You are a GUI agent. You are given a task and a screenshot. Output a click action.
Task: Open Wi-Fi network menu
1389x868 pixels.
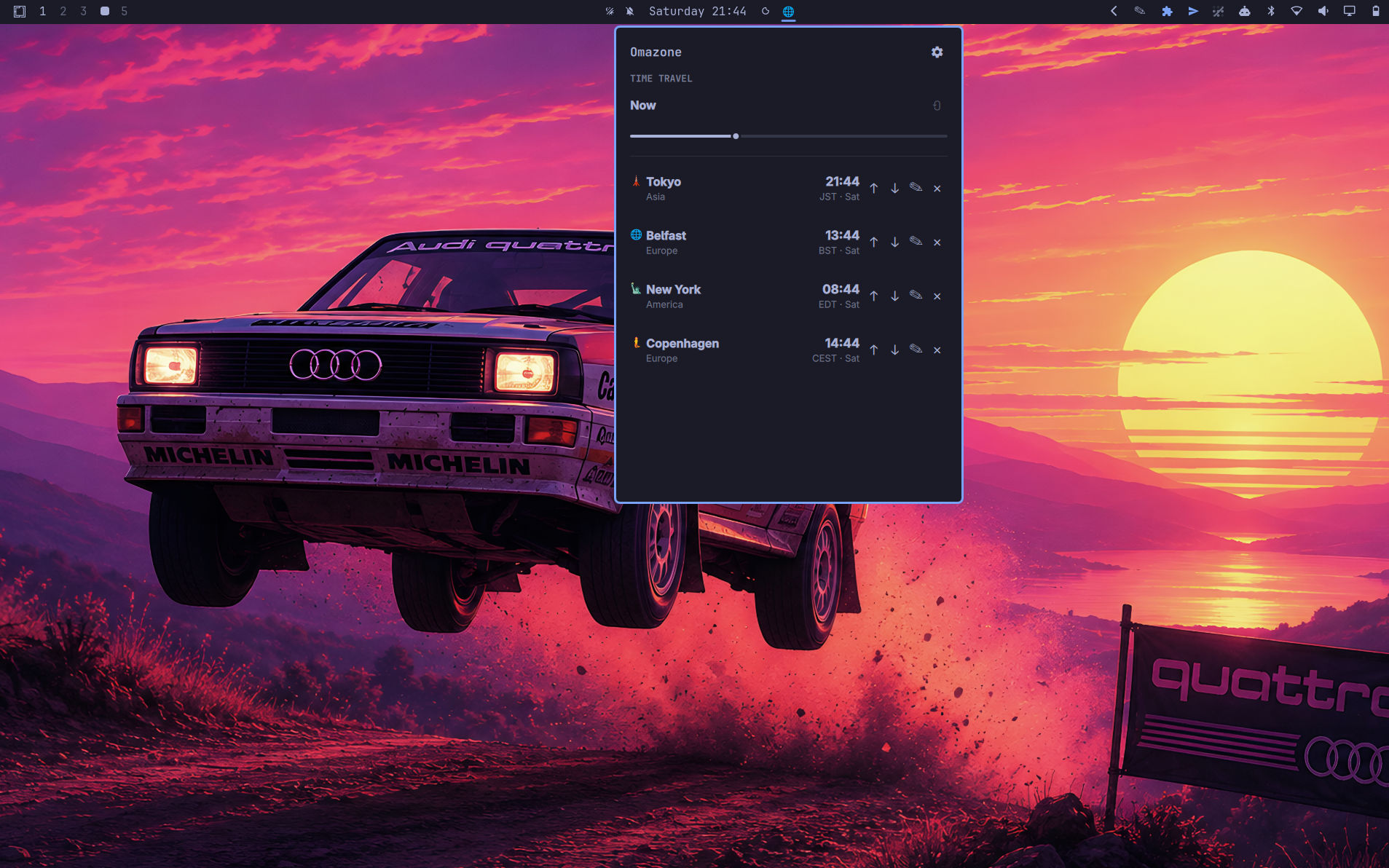click(1296, 11)
